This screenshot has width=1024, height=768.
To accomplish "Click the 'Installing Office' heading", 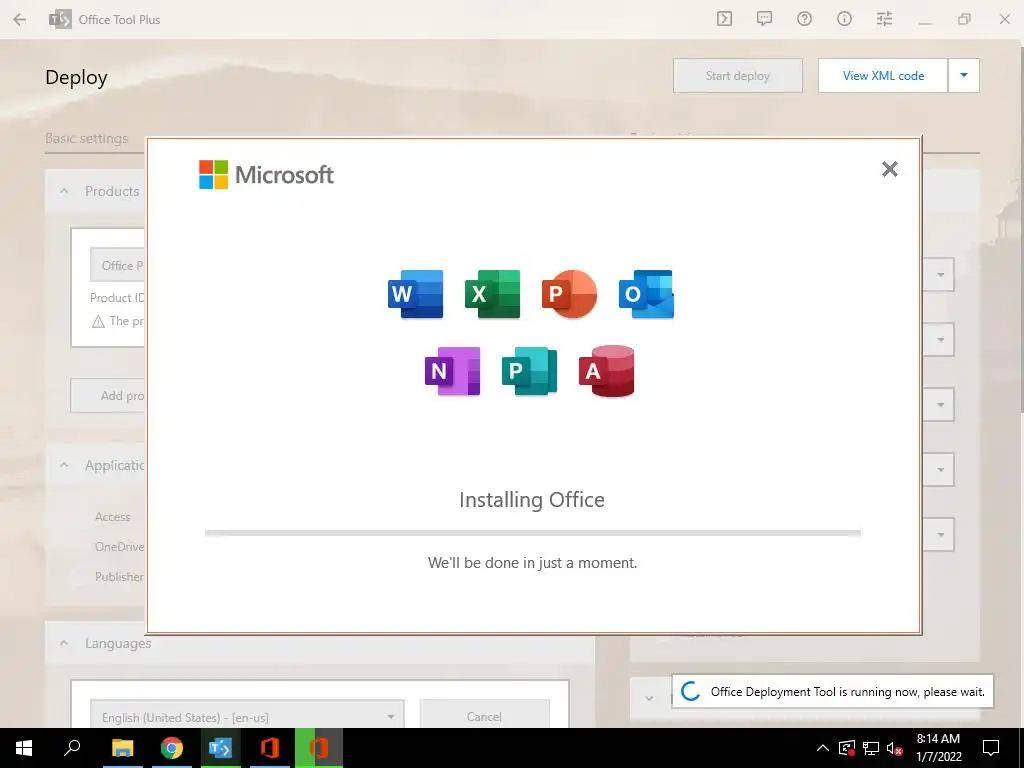I will point(532,500).
